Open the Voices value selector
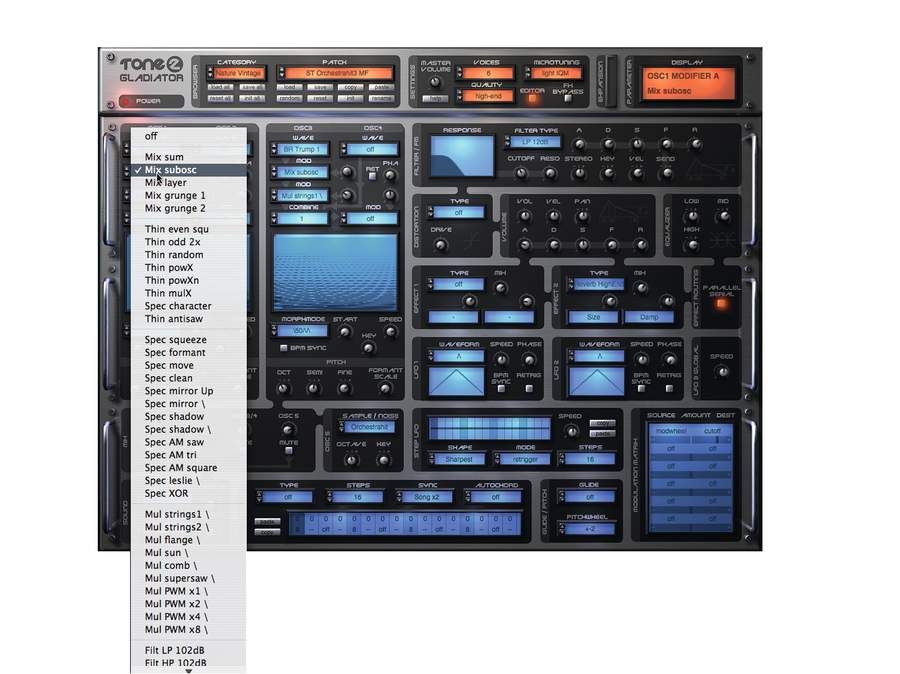Image resolution: width=900 pixels, height=674 pixels. (x=486, y=73)
